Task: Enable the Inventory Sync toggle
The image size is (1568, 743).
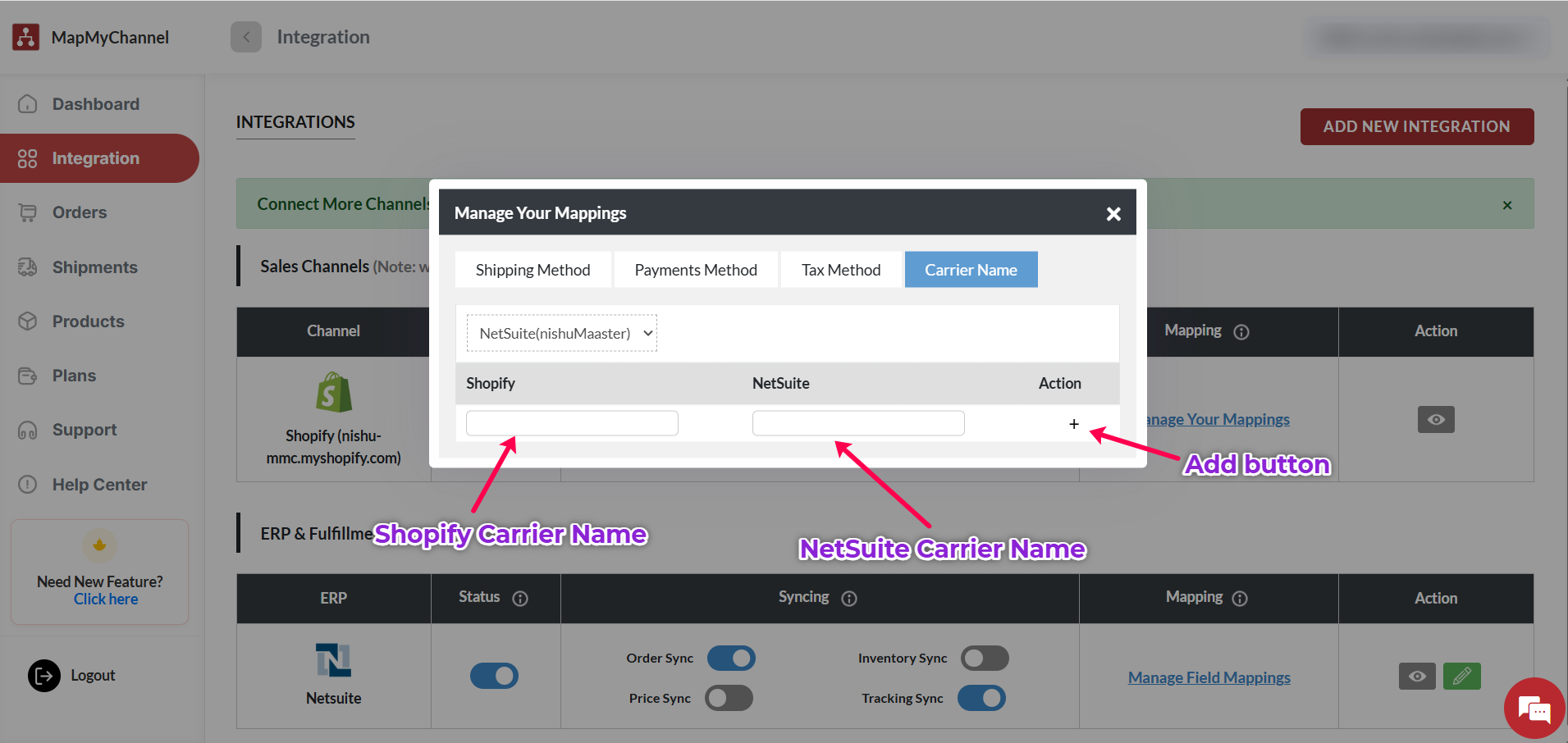Action: (x=984, y=659)
